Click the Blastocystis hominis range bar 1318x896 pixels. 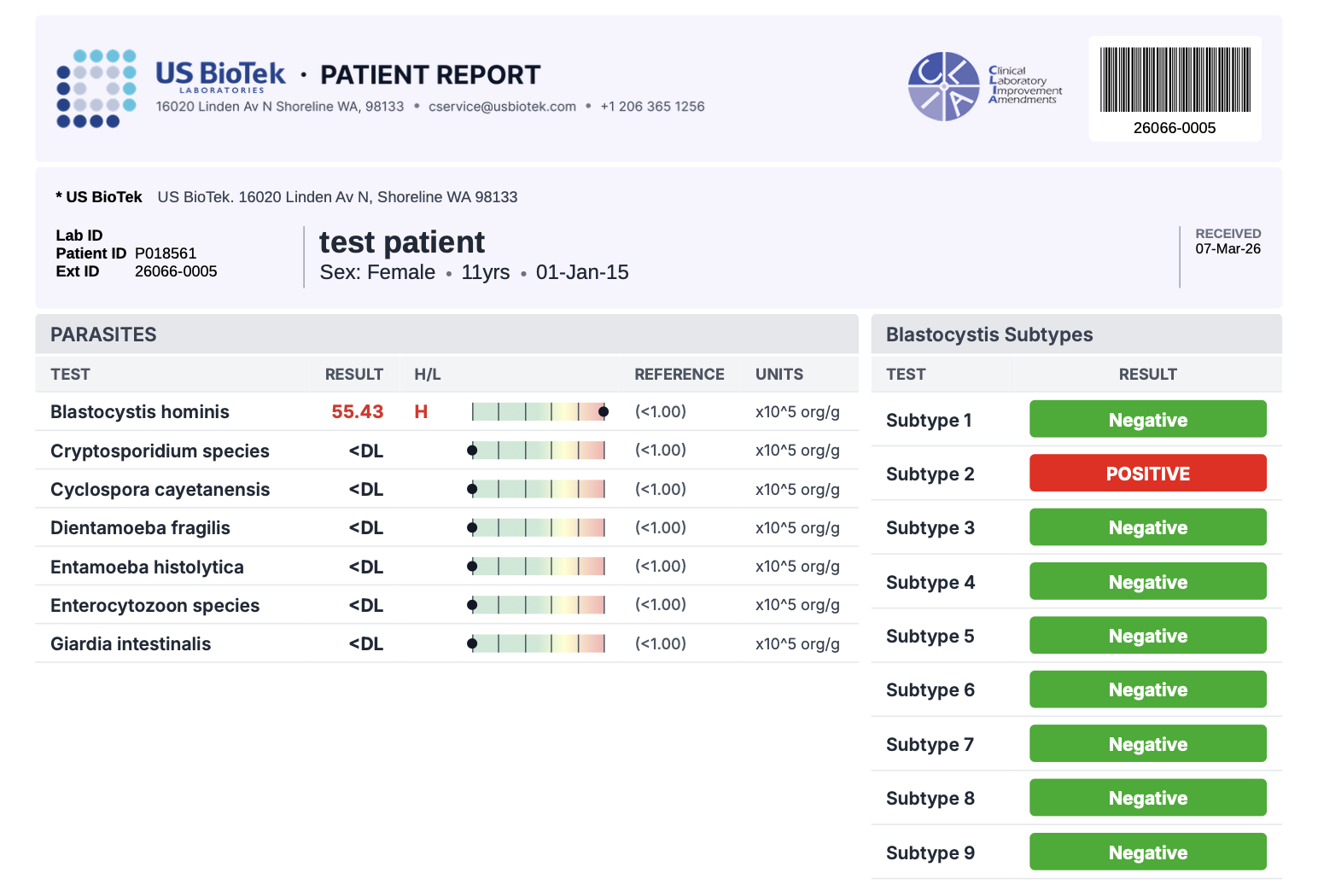[x=538, y=412]
